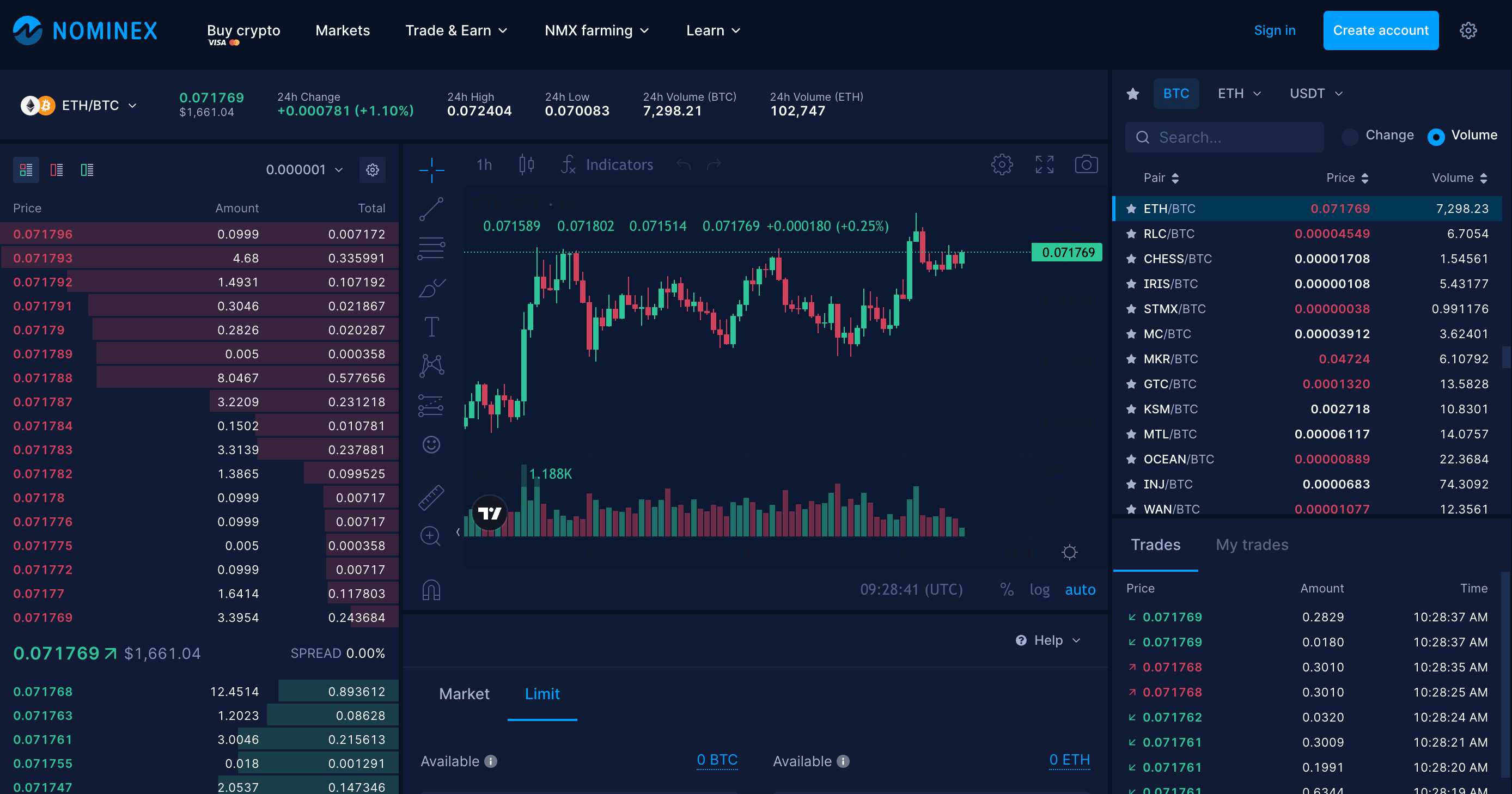
Task: Sort pairs list by Price column
Action: (1347, 178)
